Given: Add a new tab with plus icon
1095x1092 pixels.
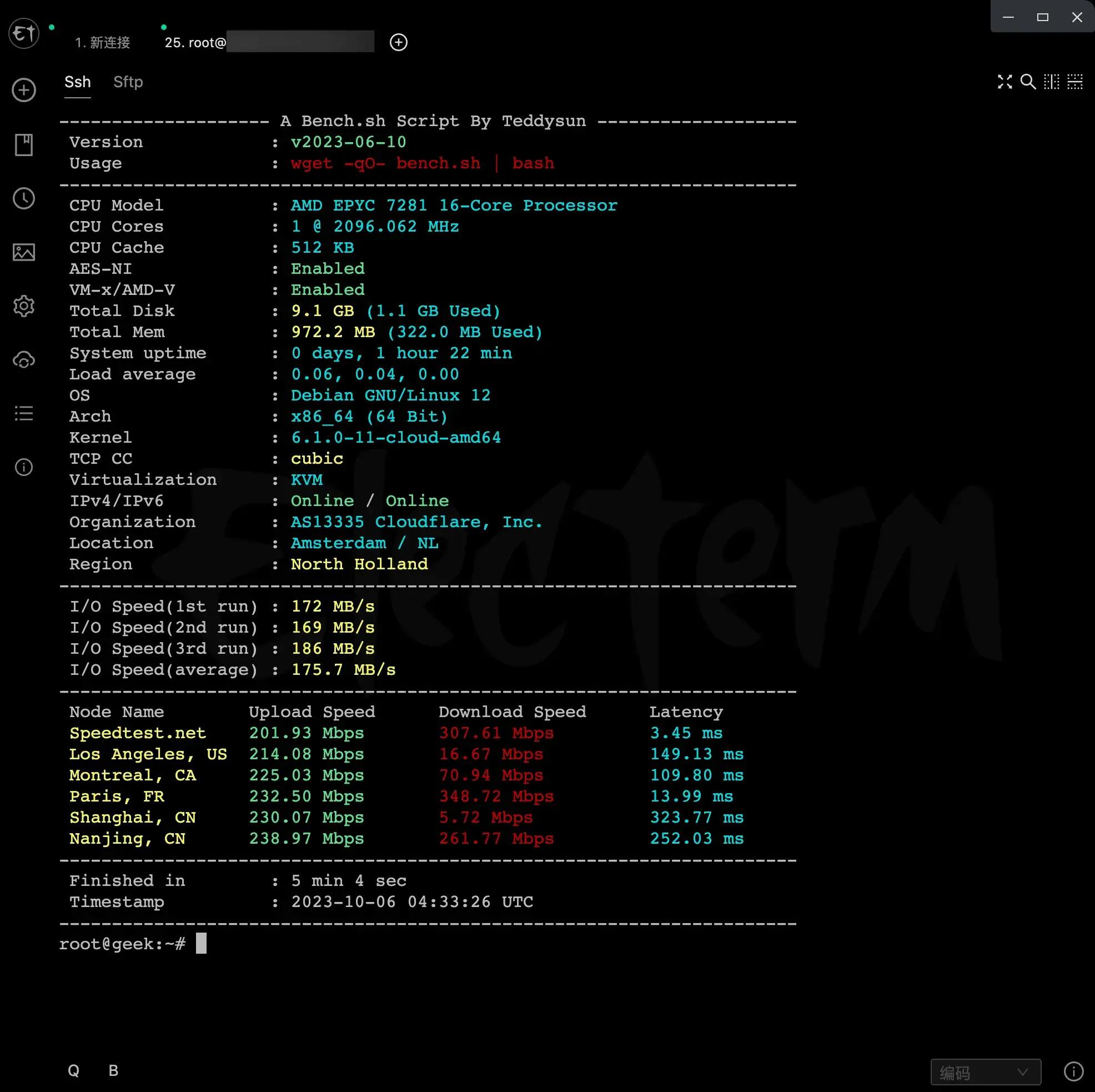Looking at the screenshot, I should coord(399,43).
